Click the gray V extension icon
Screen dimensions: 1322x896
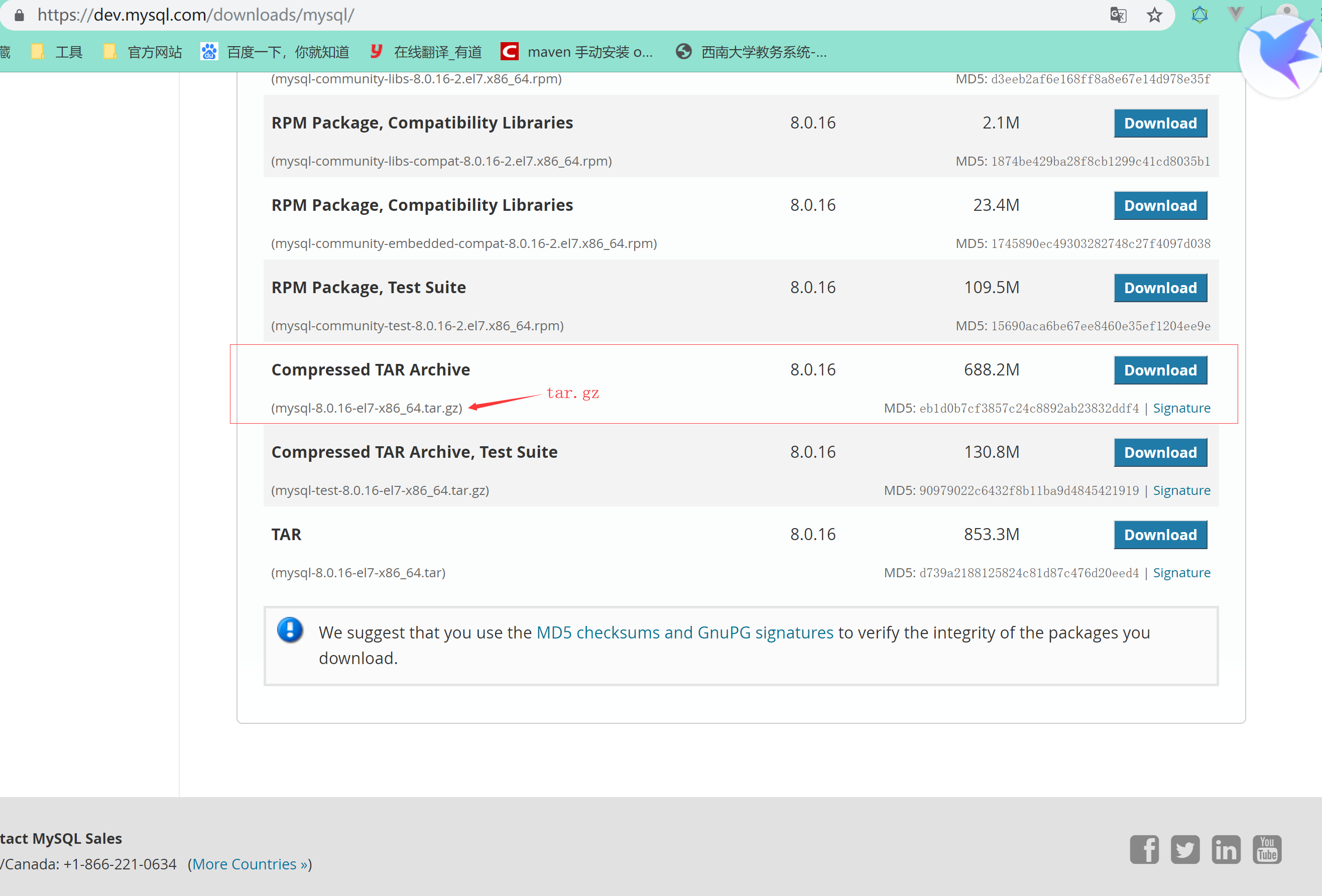coord(1236,14)
